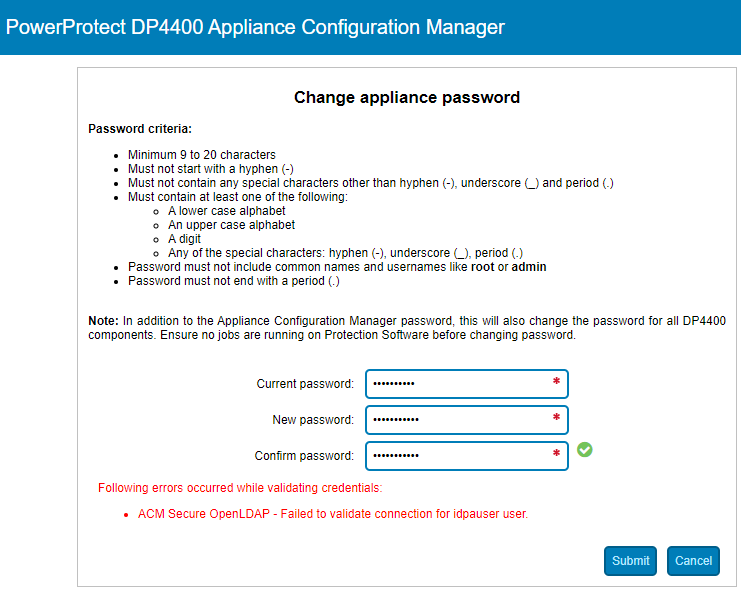Click the ACM Secure OpenLDAP error message
This screenshot has height=593, width=741.
[x=332, y=514]
